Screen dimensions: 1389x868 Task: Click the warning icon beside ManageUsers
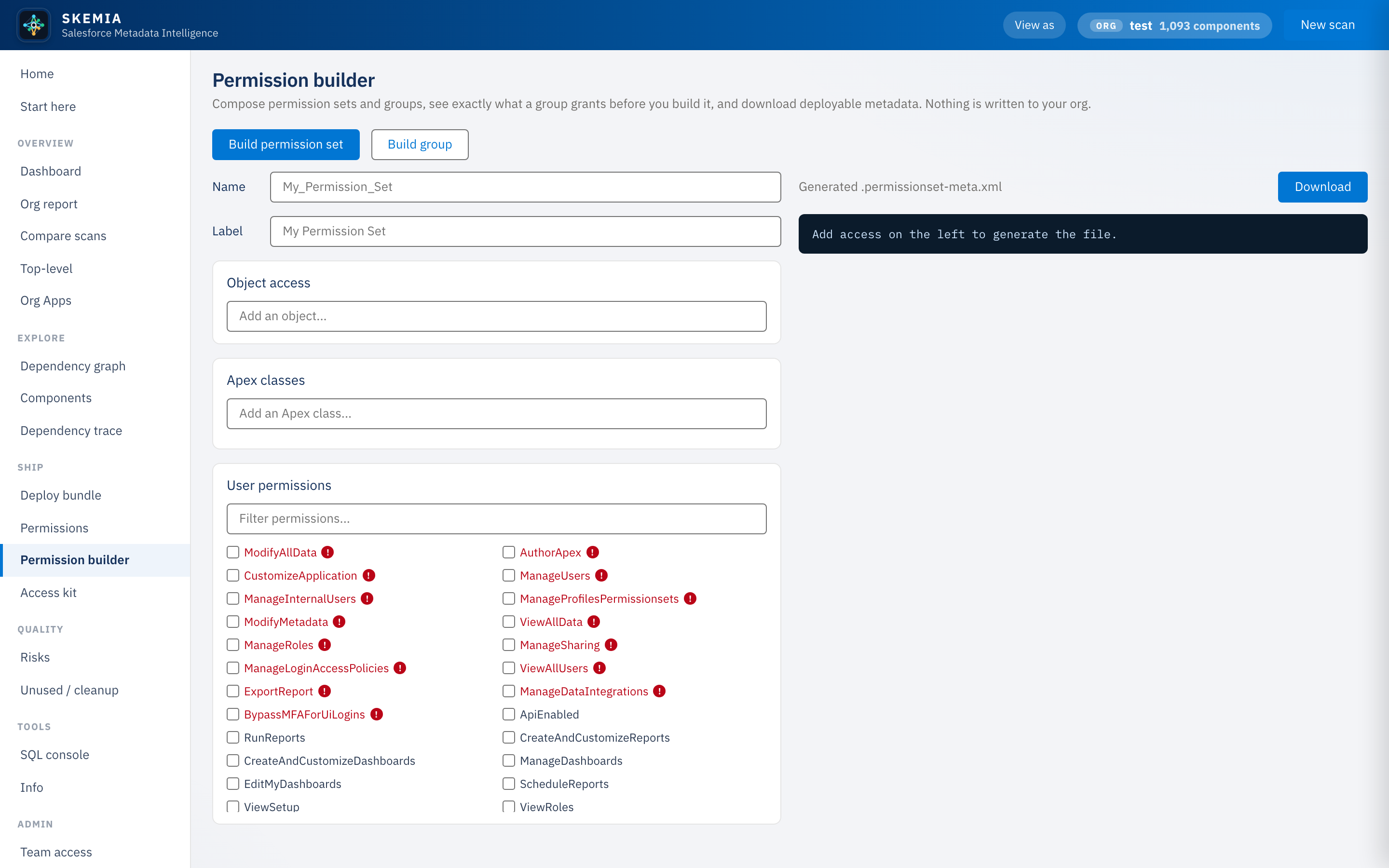601,575
